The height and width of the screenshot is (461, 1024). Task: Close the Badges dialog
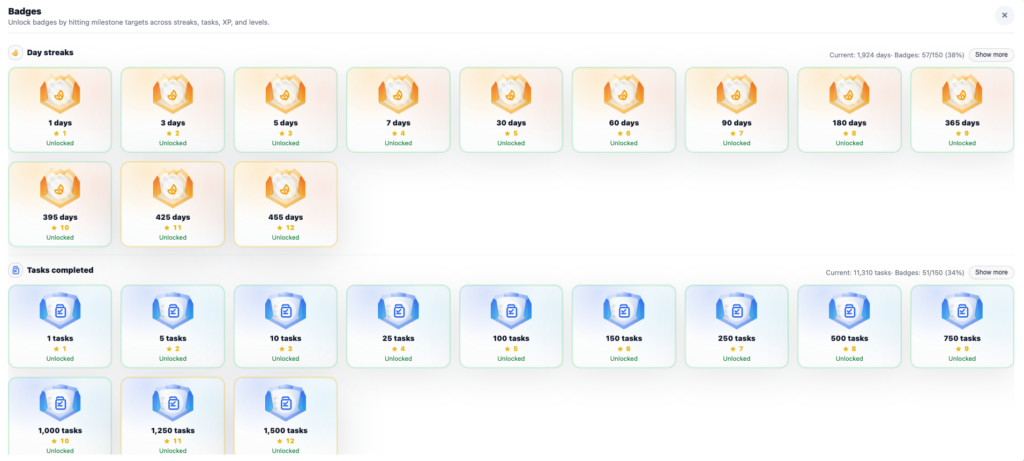1004,15
